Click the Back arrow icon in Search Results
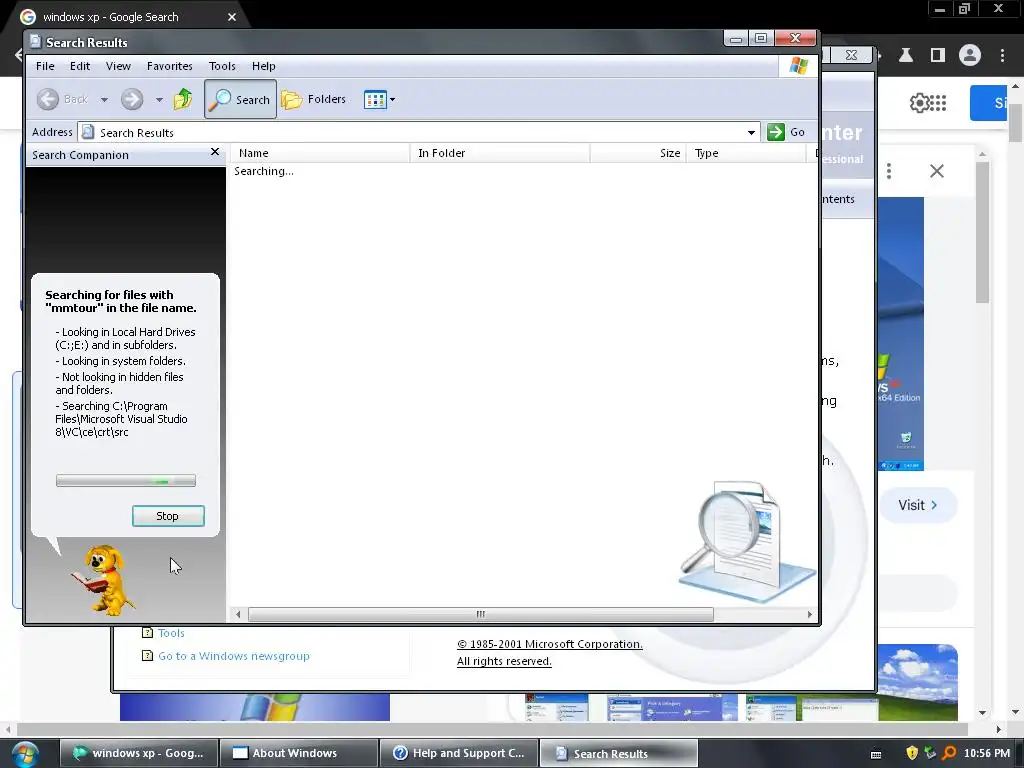The image size is (1024, 768). (48, 99)
